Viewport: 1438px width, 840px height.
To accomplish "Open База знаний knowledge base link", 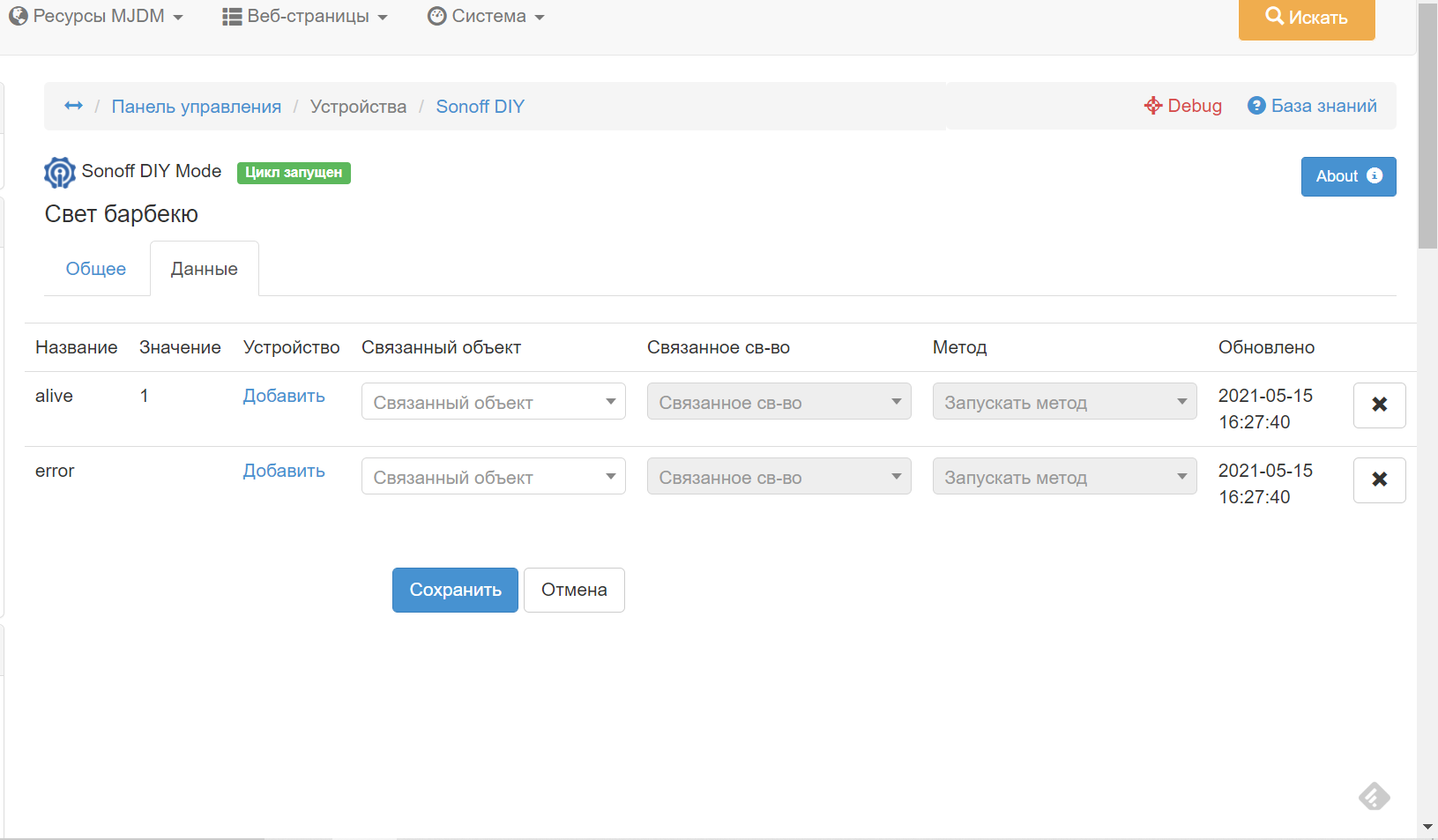I will pos(1312,106).
